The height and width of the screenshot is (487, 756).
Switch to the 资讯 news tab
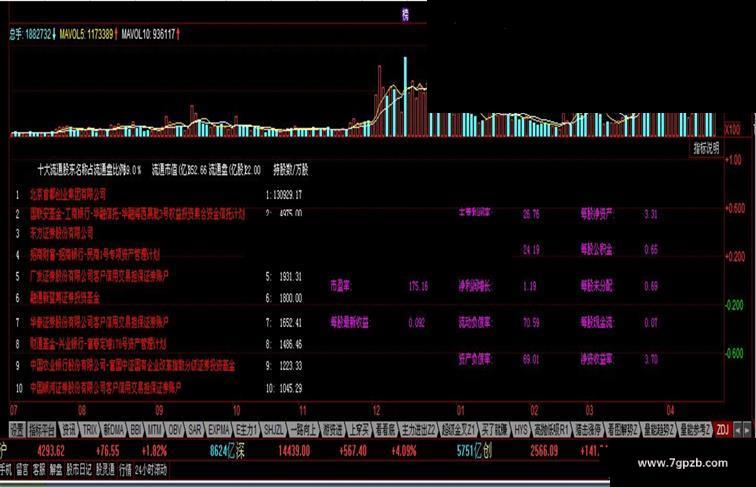(69, 430)
